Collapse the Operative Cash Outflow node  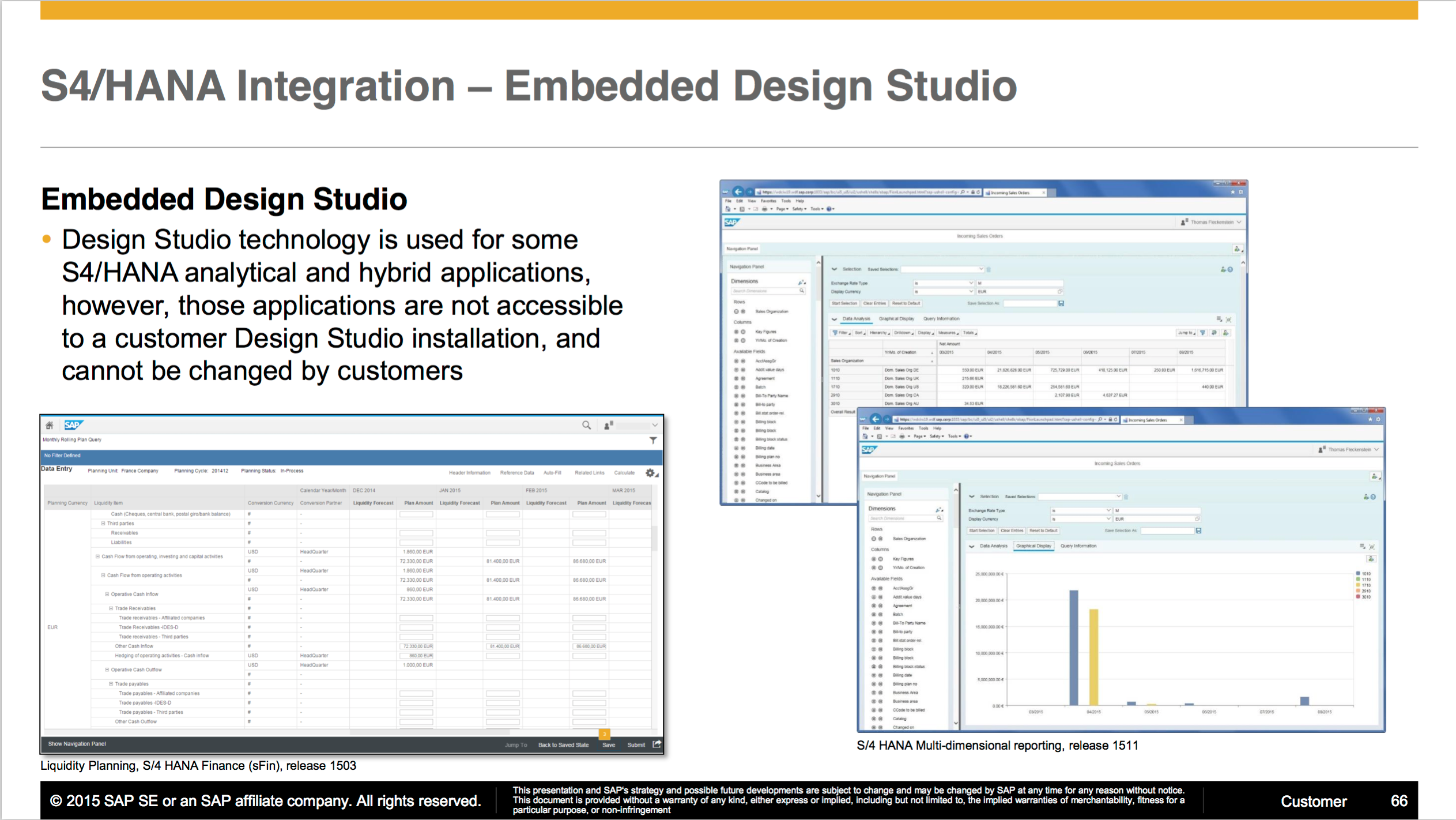coord(107,669)
